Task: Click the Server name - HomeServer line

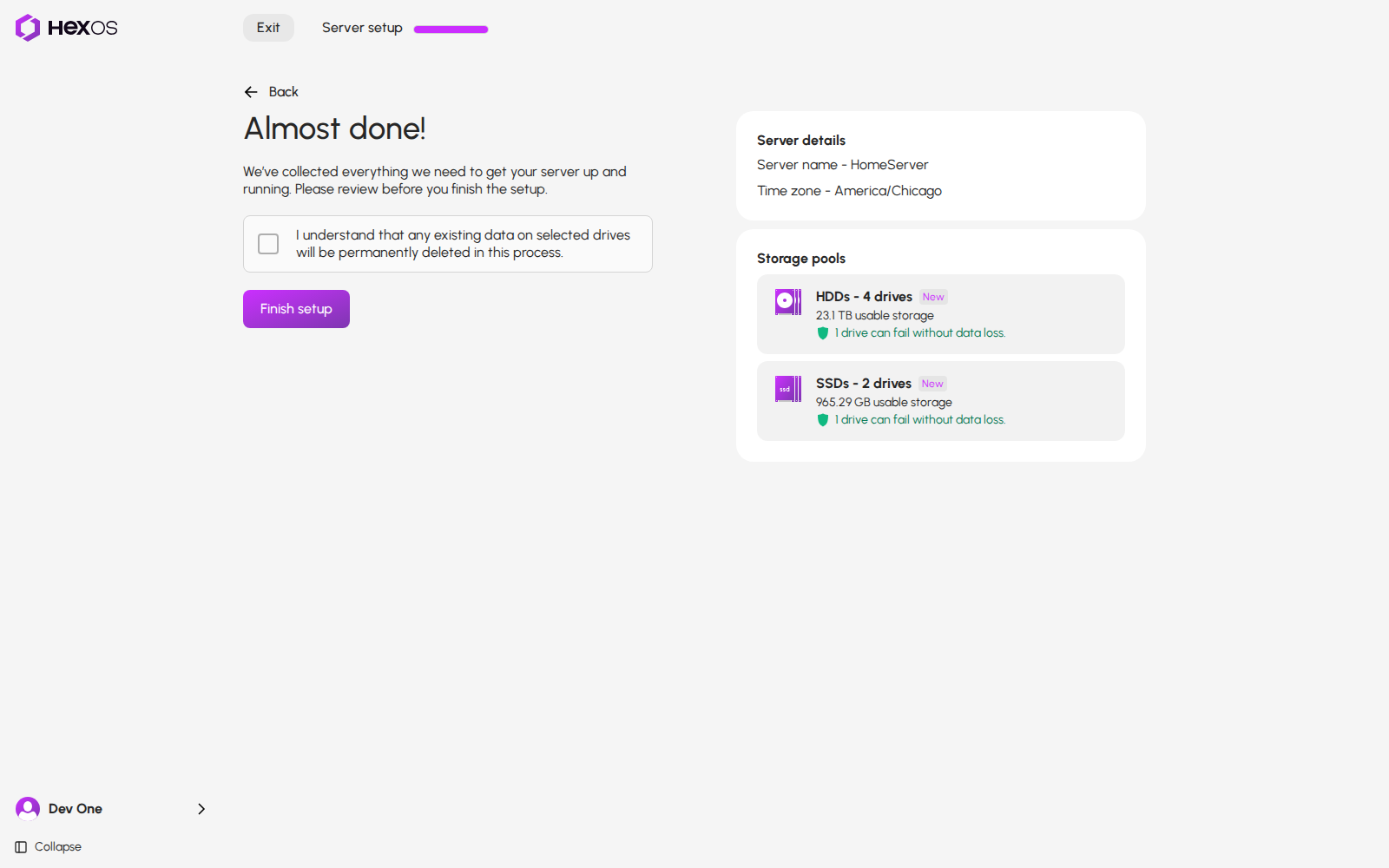Action: coord(842,165)
